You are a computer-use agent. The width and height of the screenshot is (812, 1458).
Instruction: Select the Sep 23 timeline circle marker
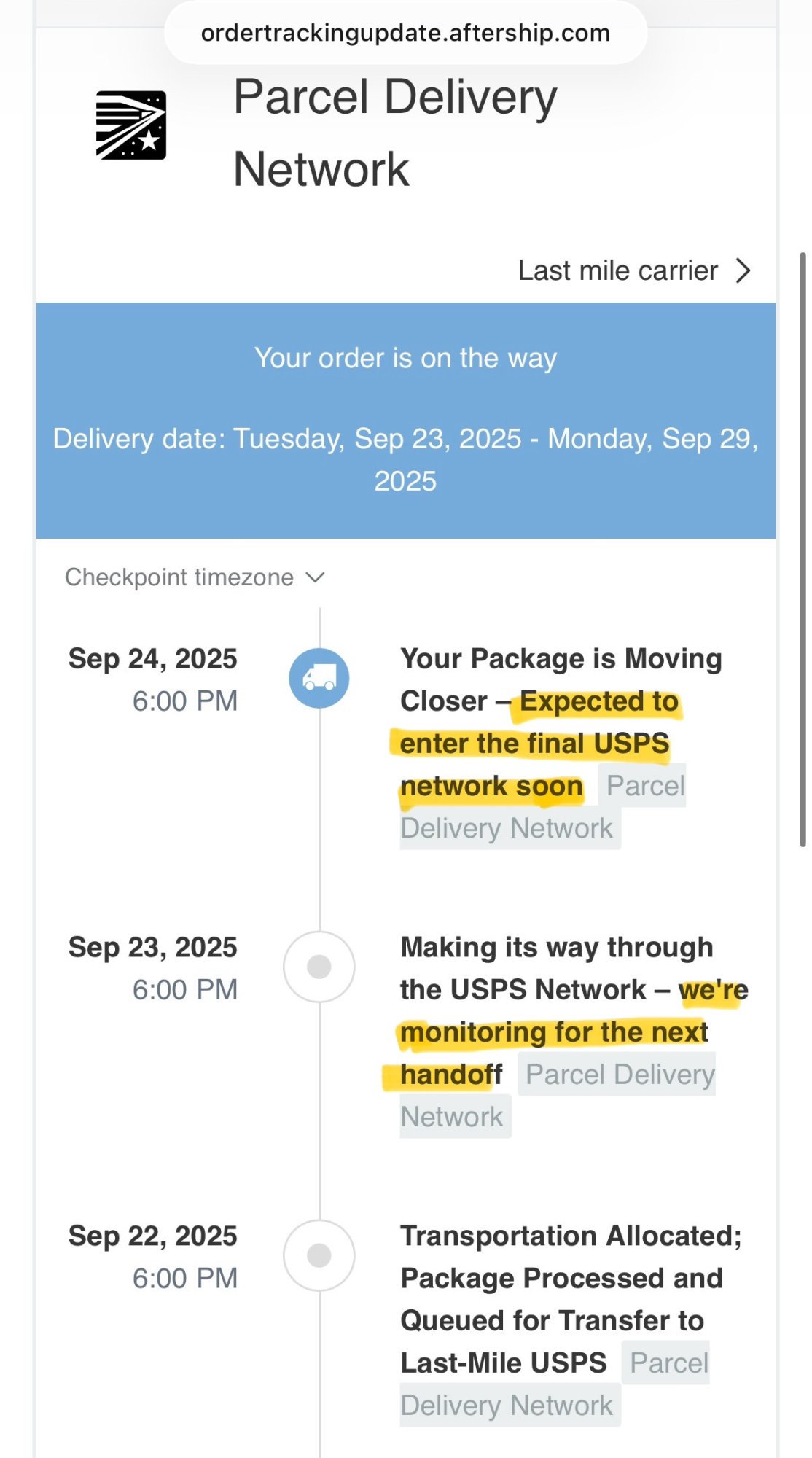(x=319, y=967)
